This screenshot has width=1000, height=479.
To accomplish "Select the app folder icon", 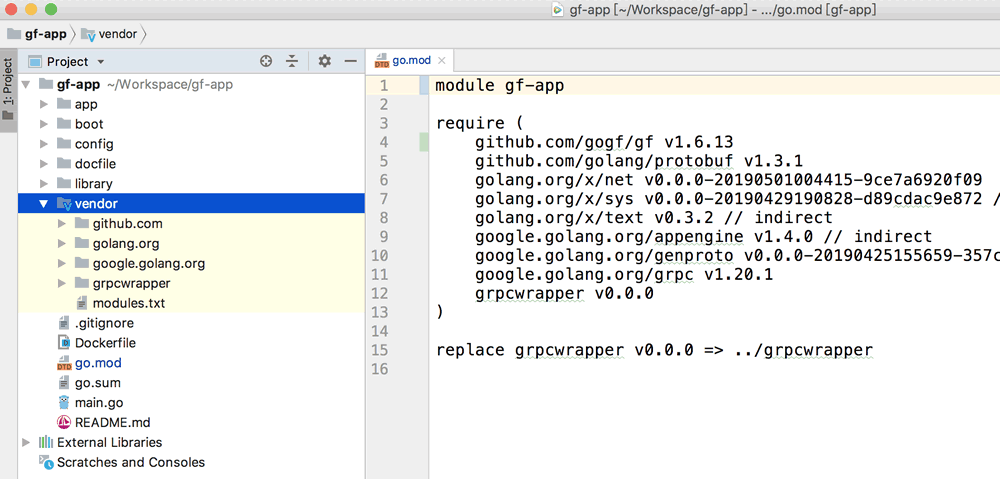I will [64, 103].
